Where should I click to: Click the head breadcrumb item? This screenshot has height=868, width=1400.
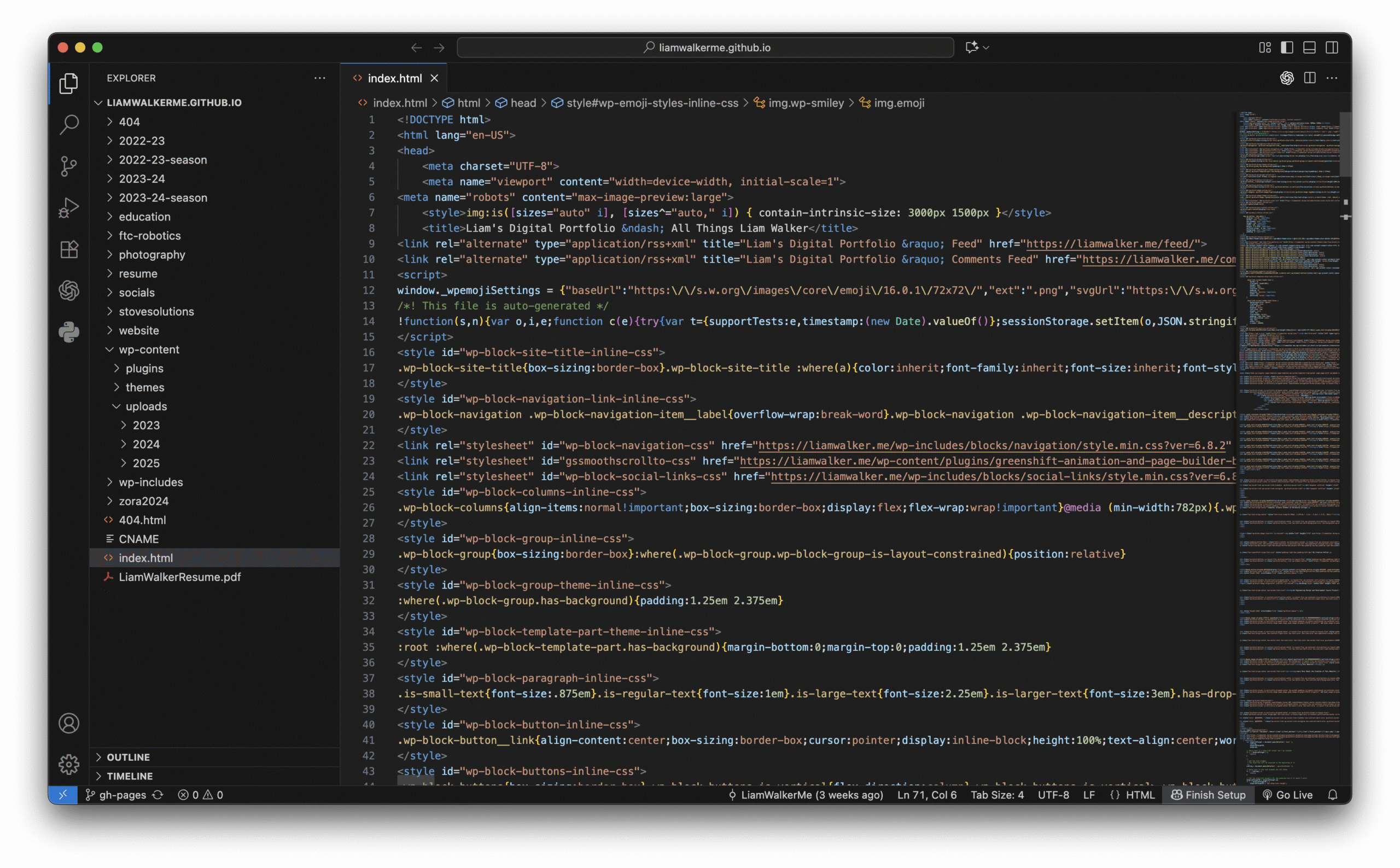click(x=522, y=103)
